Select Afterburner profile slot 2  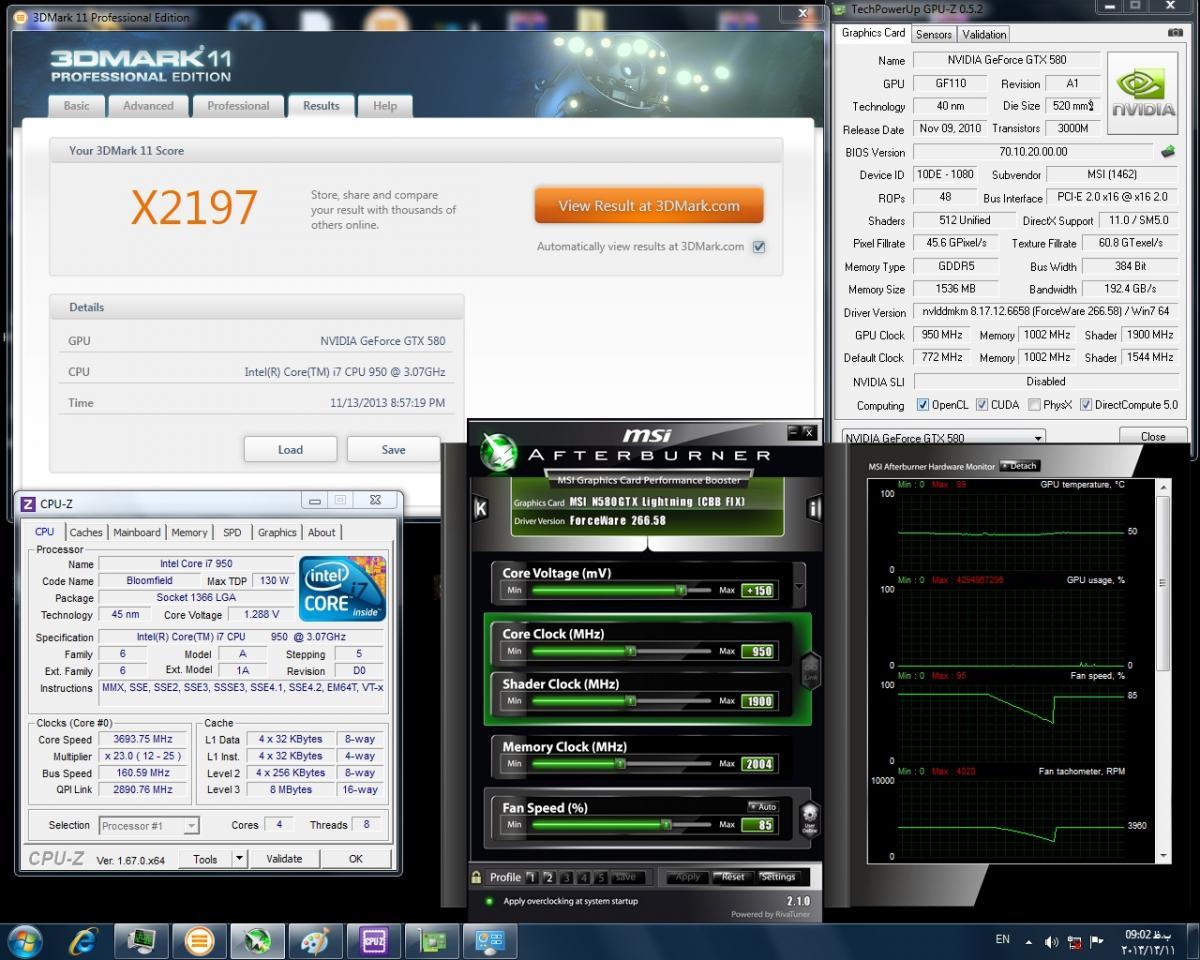click(548, 877)
